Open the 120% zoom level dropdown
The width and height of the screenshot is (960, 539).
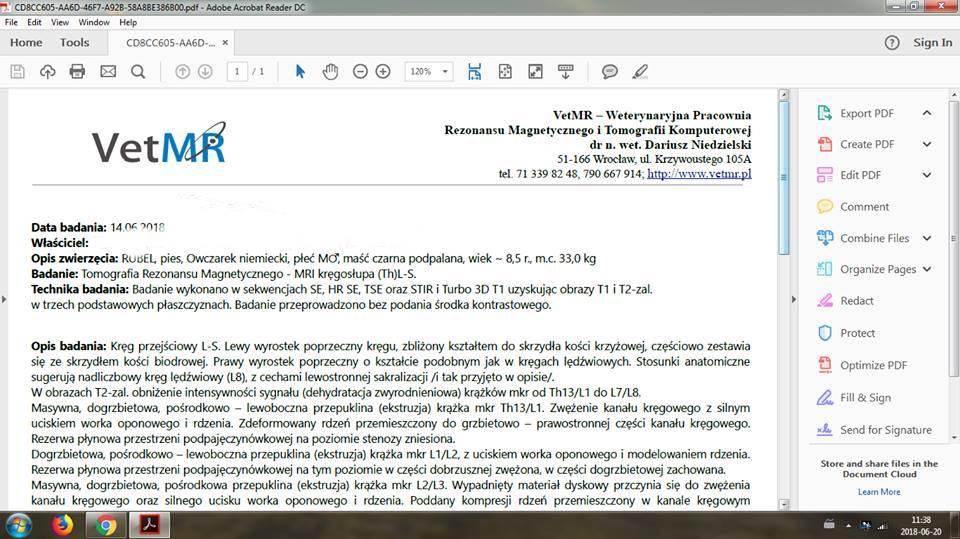click(429, 71)
